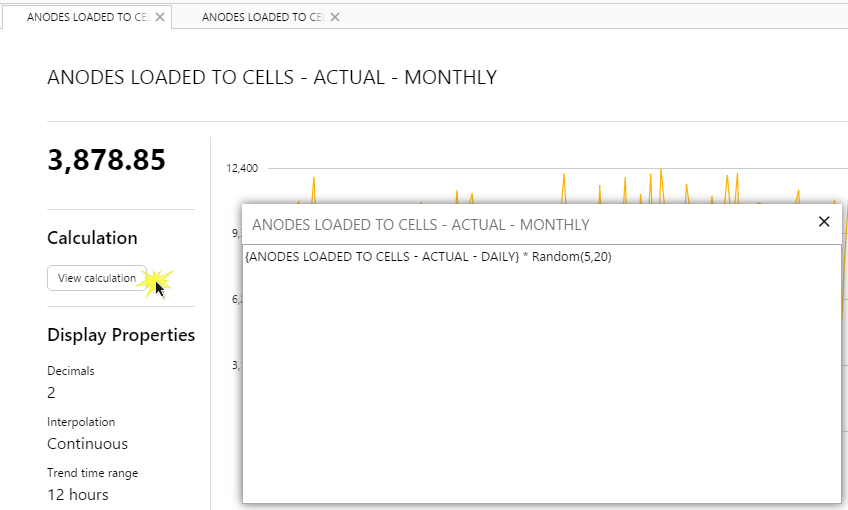The width and height of the screenshot is (848, 510).
Task: Click the 12,400 y-axis label
Action: click(x=242, y=168)
